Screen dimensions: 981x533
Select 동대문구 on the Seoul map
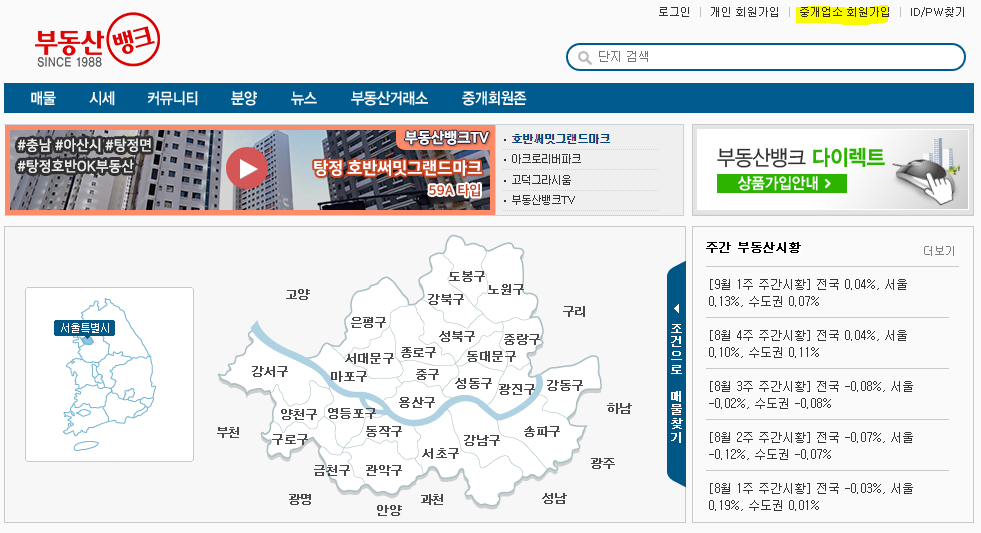point(491,357)
